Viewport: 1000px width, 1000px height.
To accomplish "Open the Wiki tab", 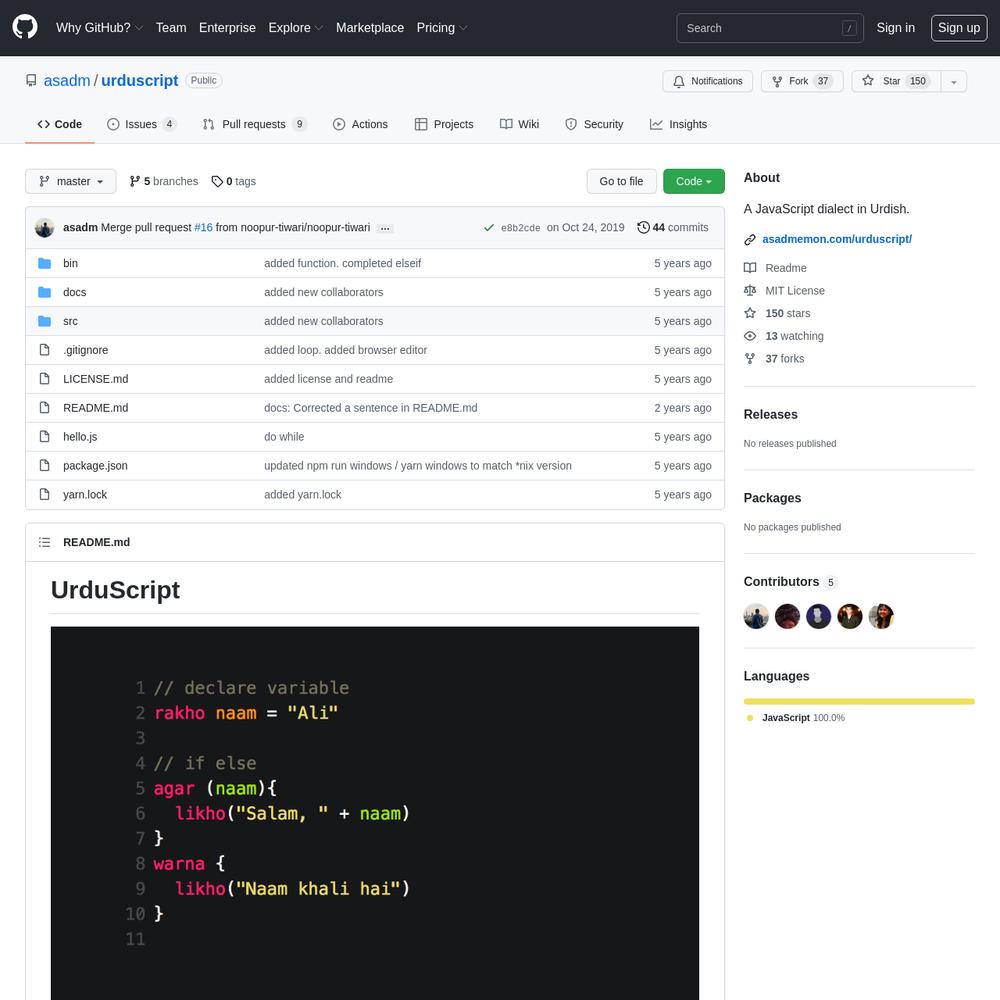I will [x=519, y=124].
